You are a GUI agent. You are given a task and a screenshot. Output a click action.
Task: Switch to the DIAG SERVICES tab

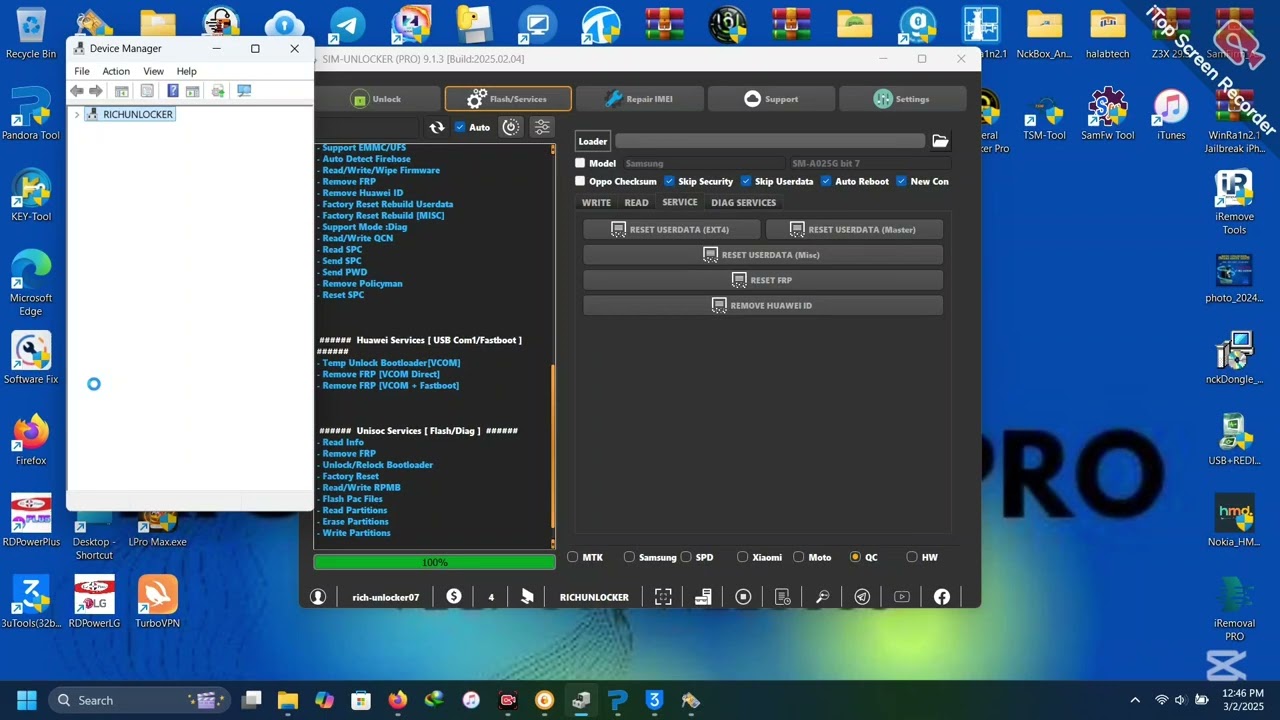[743, 202]
